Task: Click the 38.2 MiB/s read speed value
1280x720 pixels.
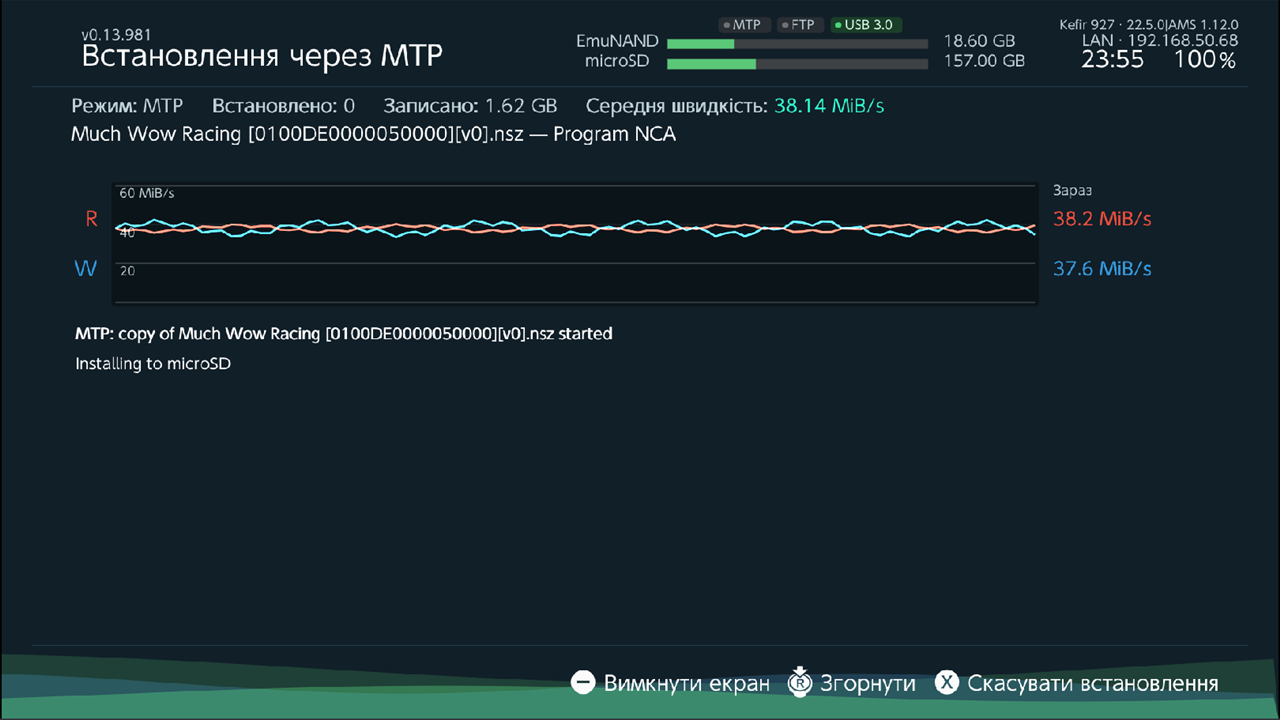Action: point(1102,219)
